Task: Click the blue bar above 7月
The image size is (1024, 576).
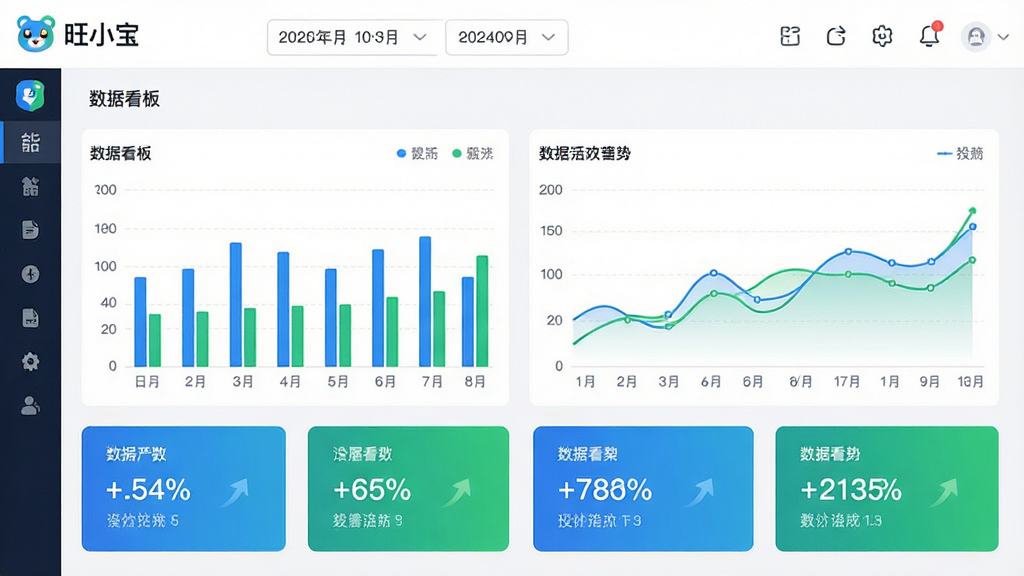Action: 425,302
